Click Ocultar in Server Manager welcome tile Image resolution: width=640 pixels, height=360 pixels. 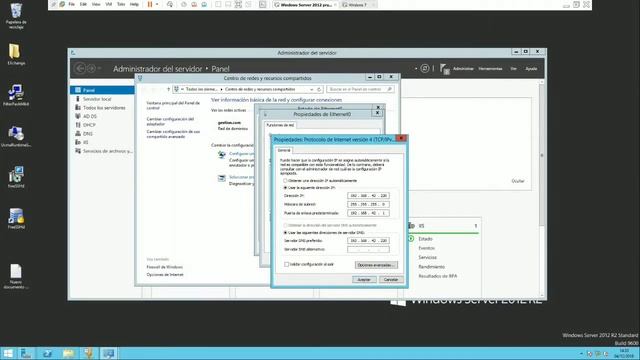point(518,181)
